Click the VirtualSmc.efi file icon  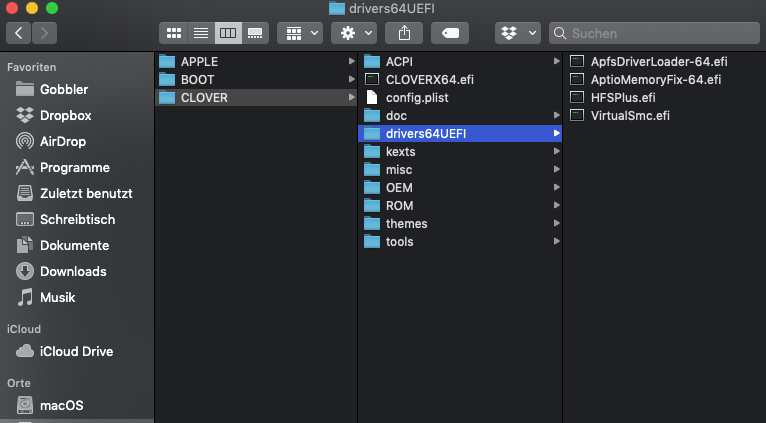[577, 115]
